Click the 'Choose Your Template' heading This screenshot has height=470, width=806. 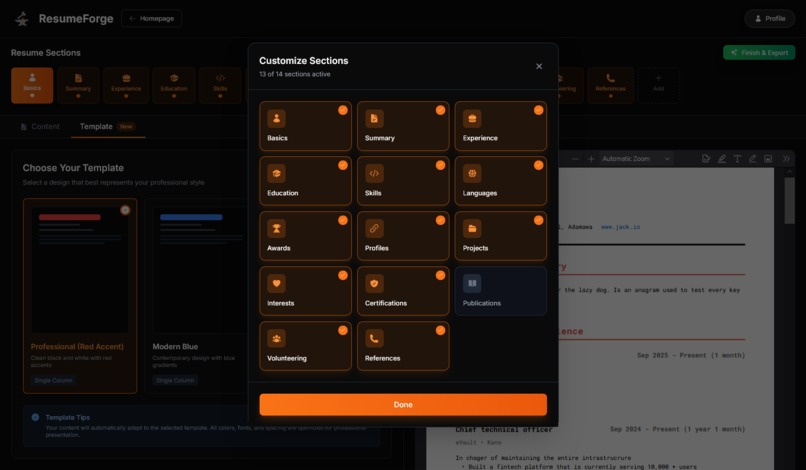(73, 168)
